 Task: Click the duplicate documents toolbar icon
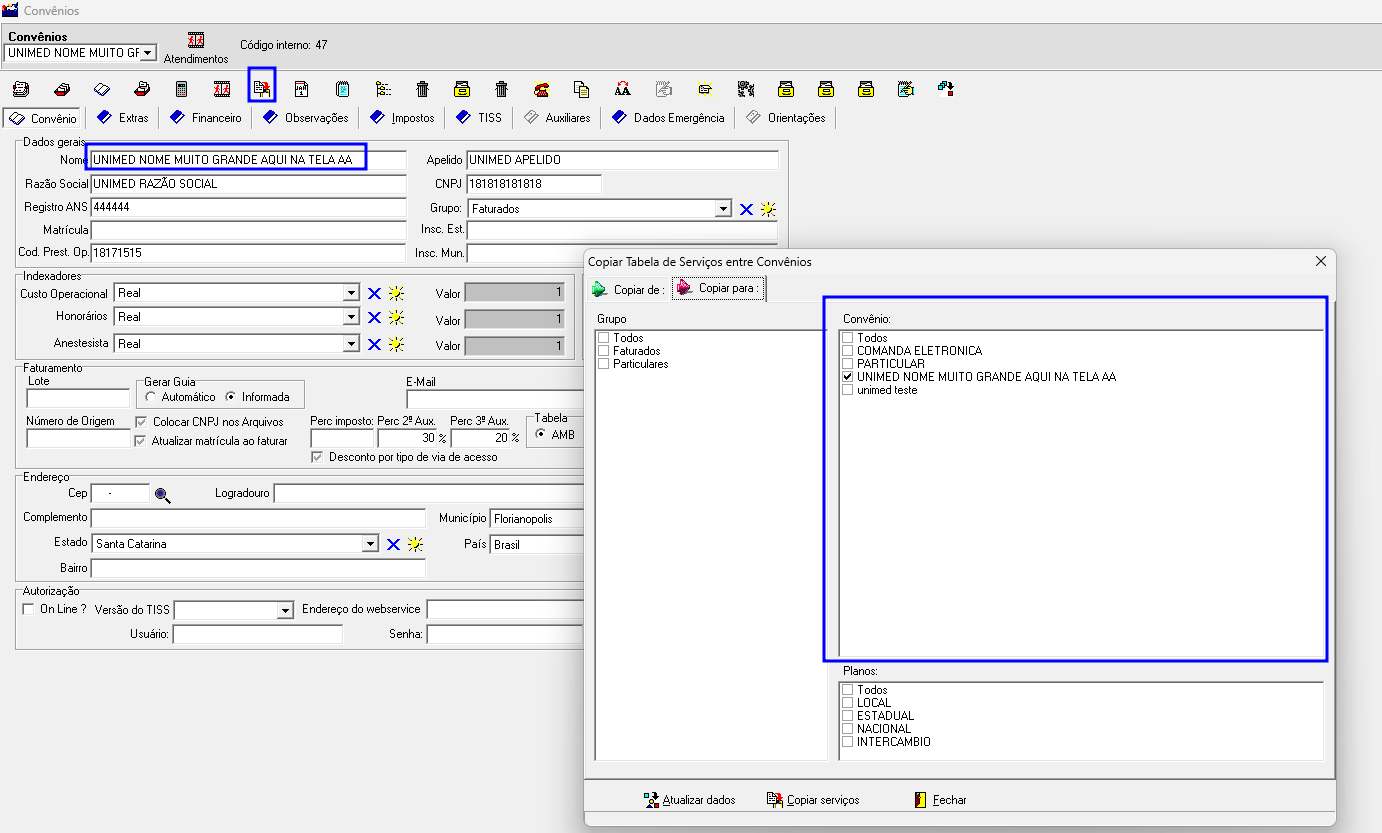[582, 89]
